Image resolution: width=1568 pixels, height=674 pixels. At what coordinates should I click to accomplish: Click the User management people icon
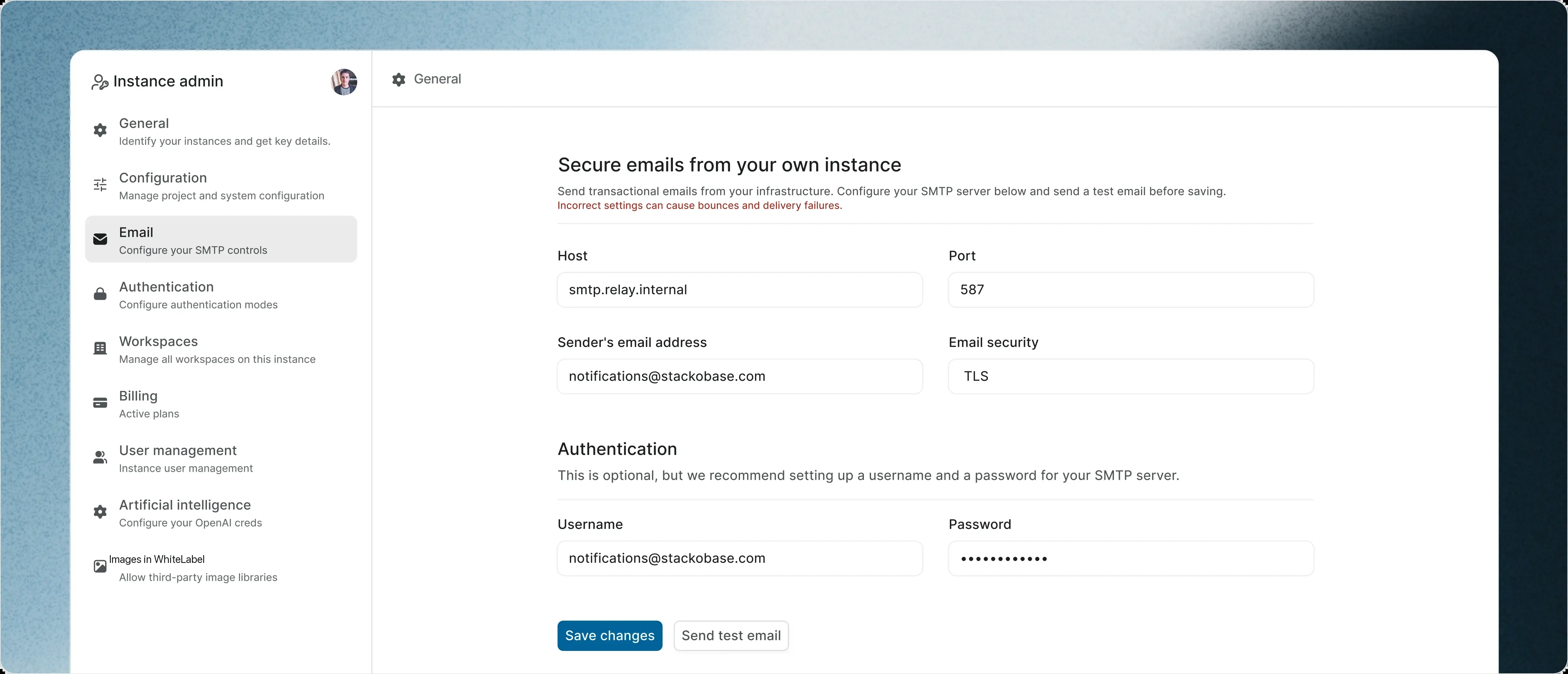click(100, 457)
